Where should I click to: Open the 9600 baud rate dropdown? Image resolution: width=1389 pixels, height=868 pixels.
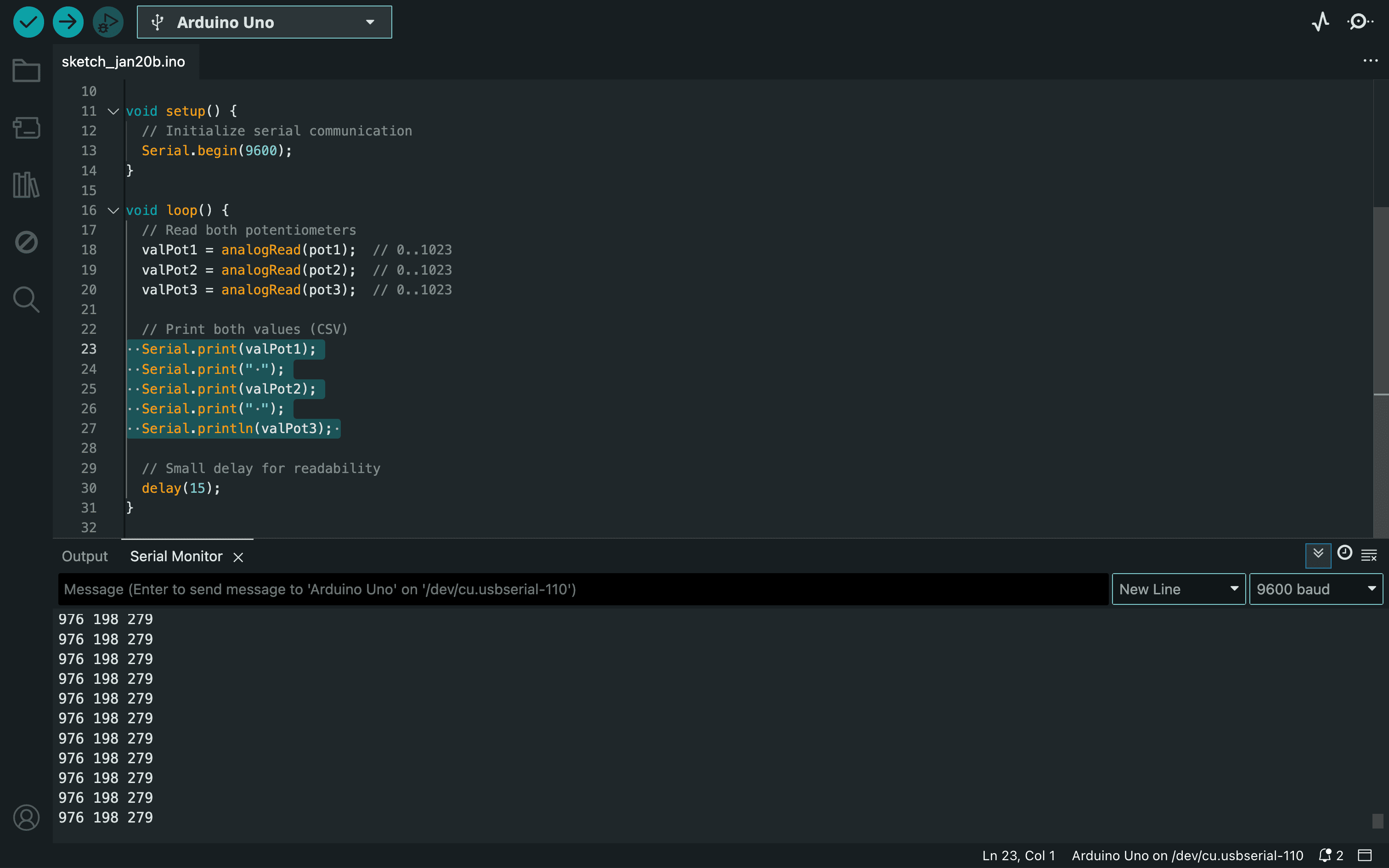click(x=1316, y=589)
